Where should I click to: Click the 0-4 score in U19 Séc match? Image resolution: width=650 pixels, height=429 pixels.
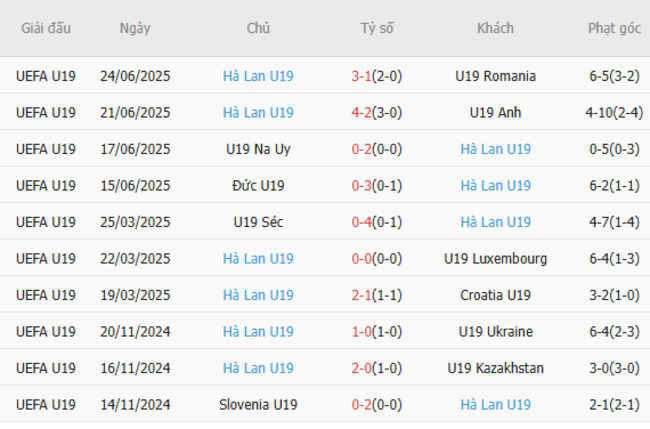363,222
